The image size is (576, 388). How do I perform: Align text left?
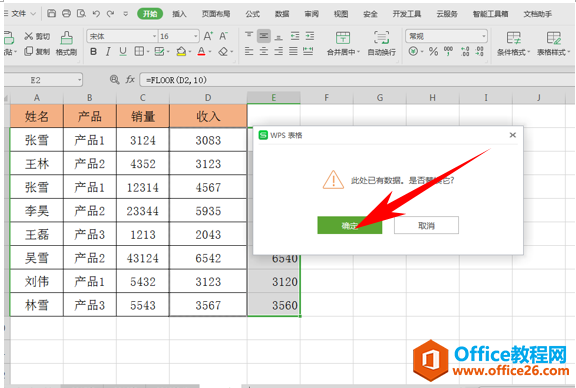(249, 51)
